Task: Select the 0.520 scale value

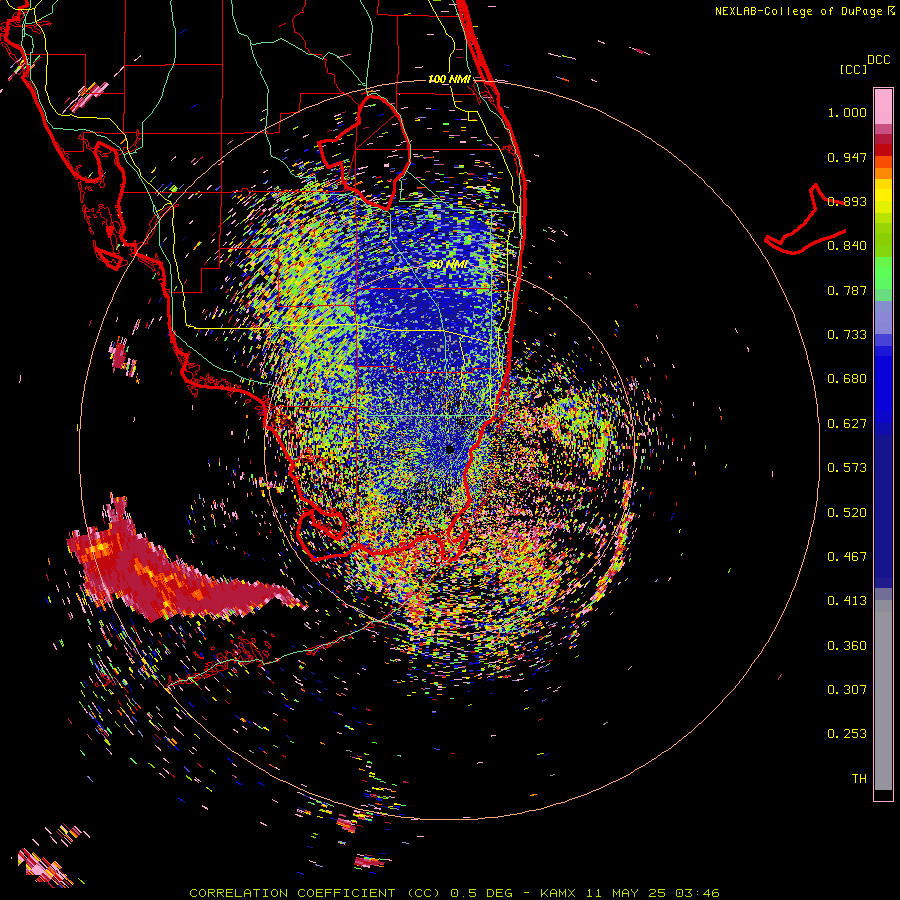Action: click(847, 512)
